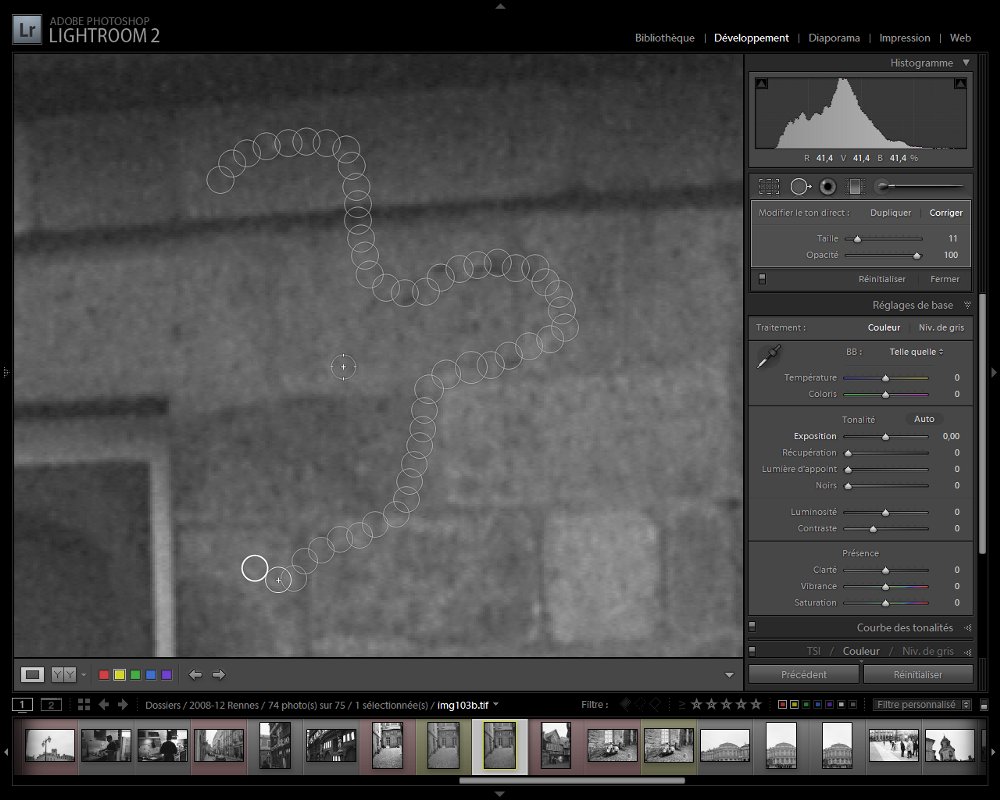Adjust the Exposition slider handle
Image resolution: width=1000 pixels, height=800 pixels.
coord(885,437)
